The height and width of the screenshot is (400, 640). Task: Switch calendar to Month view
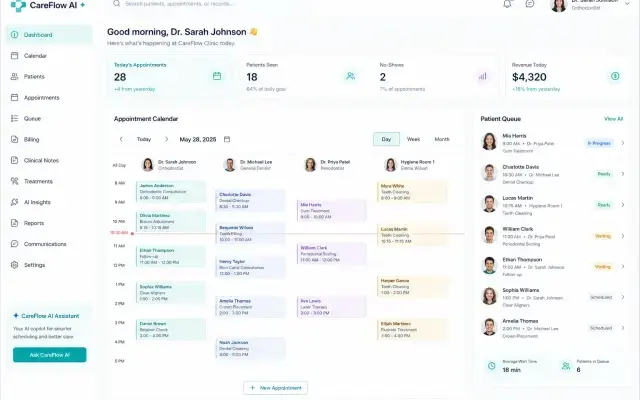tap(442, 139)
